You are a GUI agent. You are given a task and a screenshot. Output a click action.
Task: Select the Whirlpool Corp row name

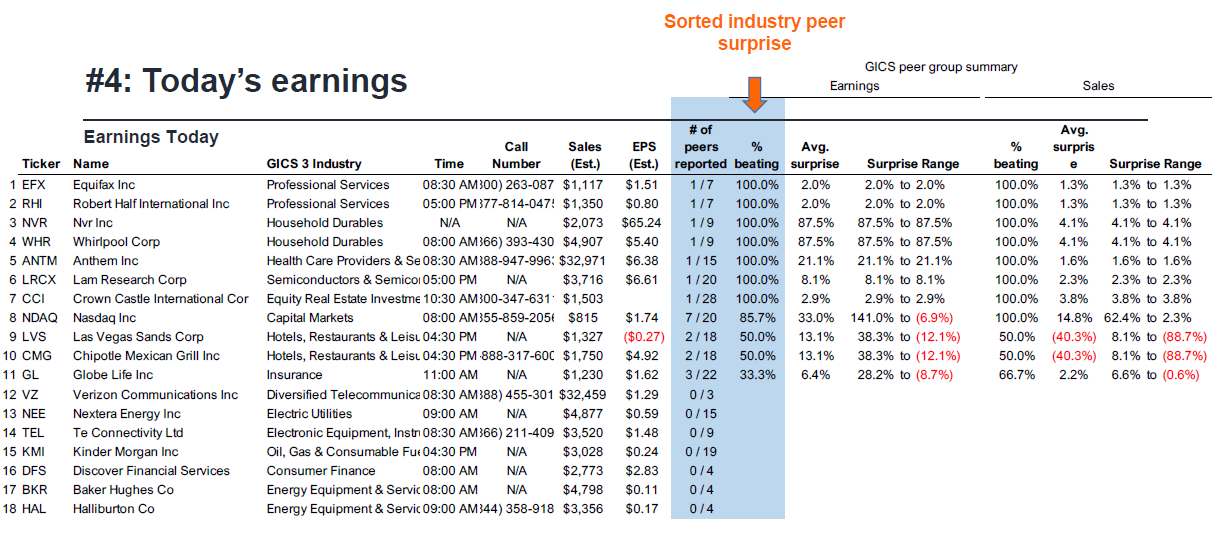[118, 242]
